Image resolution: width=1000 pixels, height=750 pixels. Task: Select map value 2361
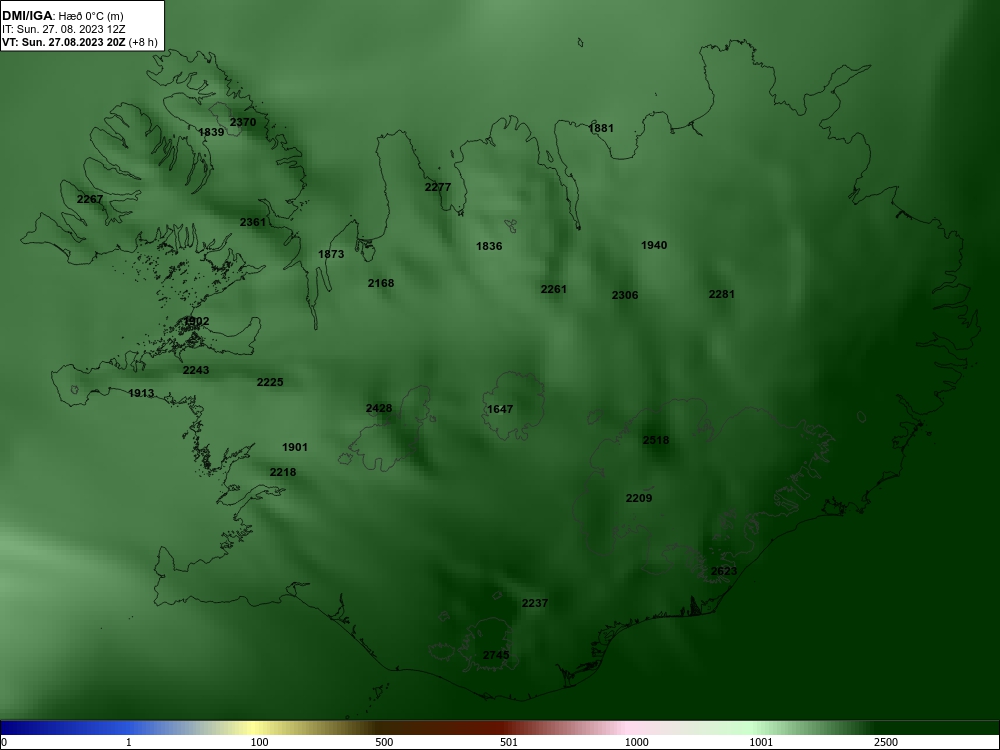(253, 222)
